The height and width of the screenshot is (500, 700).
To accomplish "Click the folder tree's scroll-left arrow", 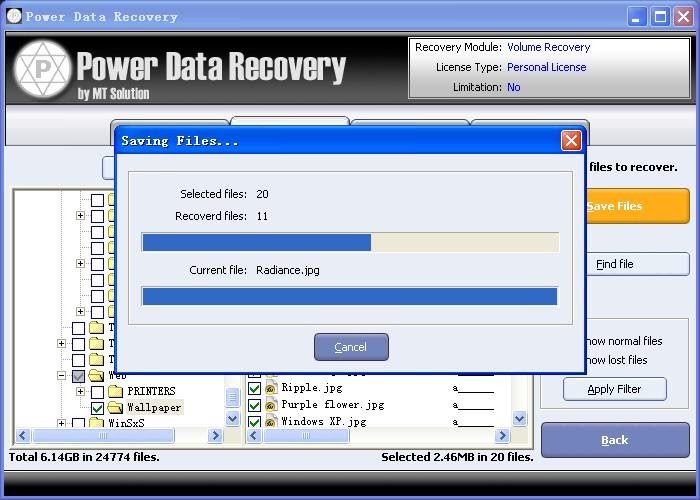I will point(24,435).
